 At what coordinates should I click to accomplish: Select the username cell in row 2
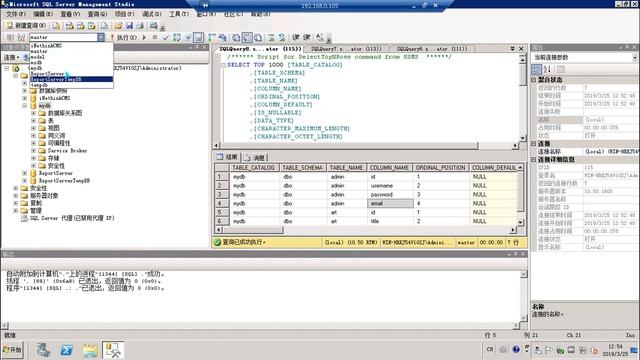click(x=390, y=186)
